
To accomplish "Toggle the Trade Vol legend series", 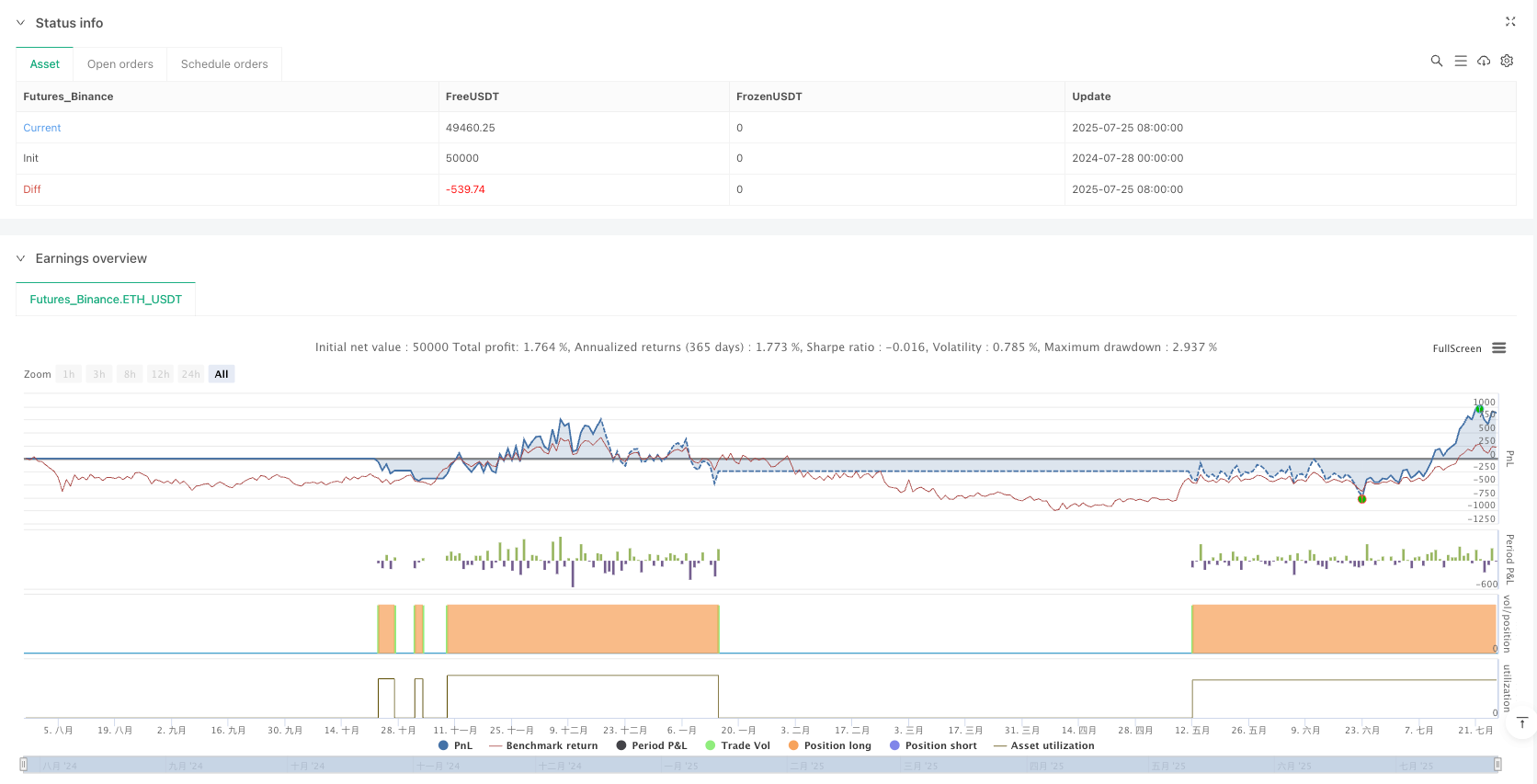I will (x=737, y=745).
